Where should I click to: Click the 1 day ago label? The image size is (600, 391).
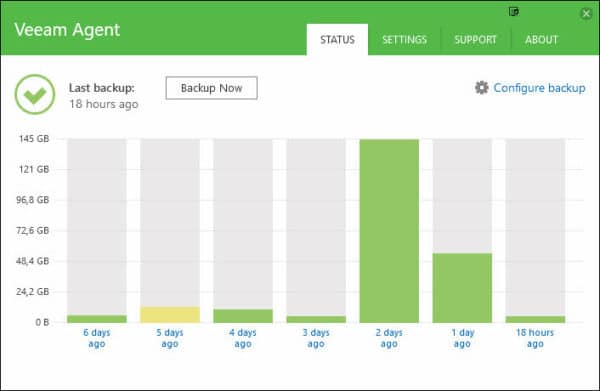462,338
